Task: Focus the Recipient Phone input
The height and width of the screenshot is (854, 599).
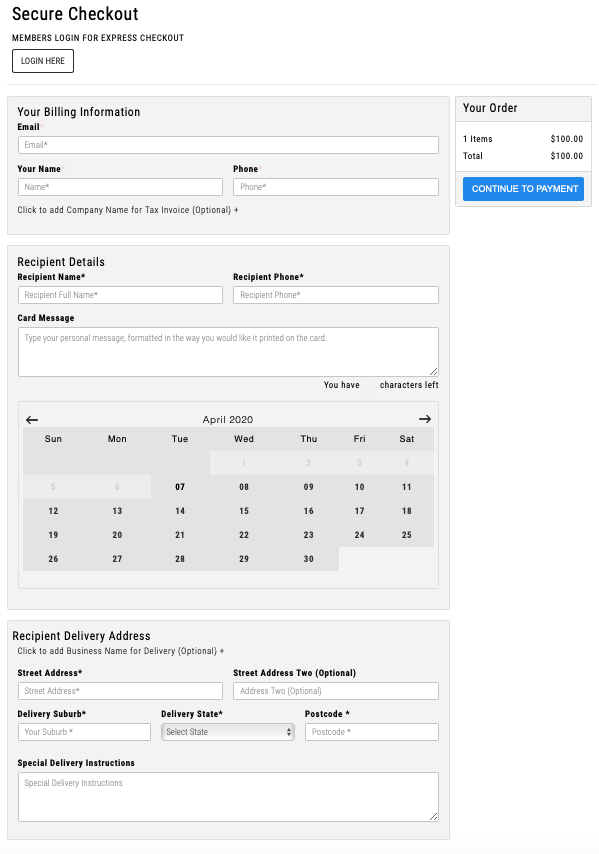Action: coord(336,295)
